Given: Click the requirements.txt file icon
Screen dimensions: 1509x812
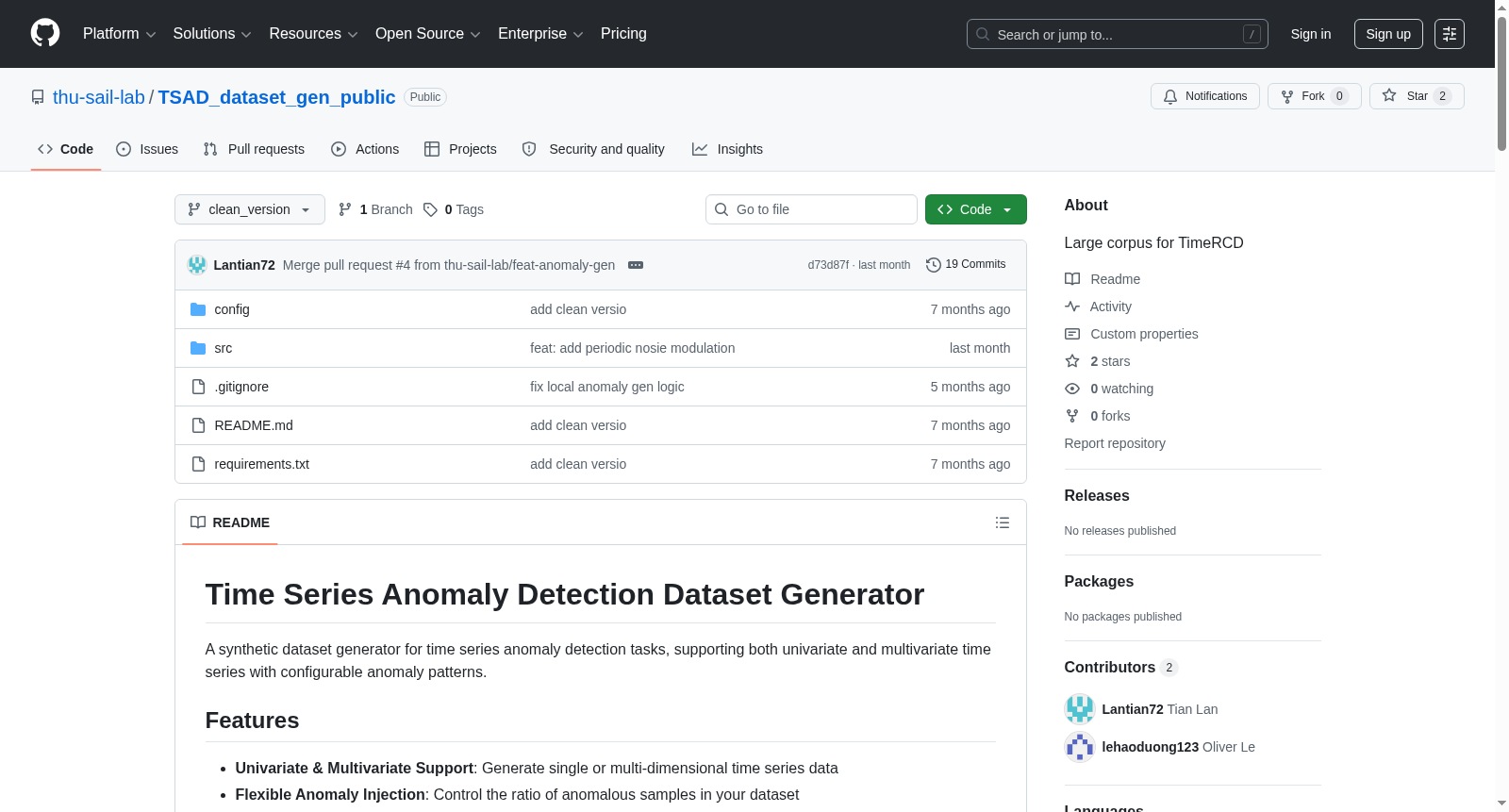Looking at the screenshot, I should click(x=198, y=464).
